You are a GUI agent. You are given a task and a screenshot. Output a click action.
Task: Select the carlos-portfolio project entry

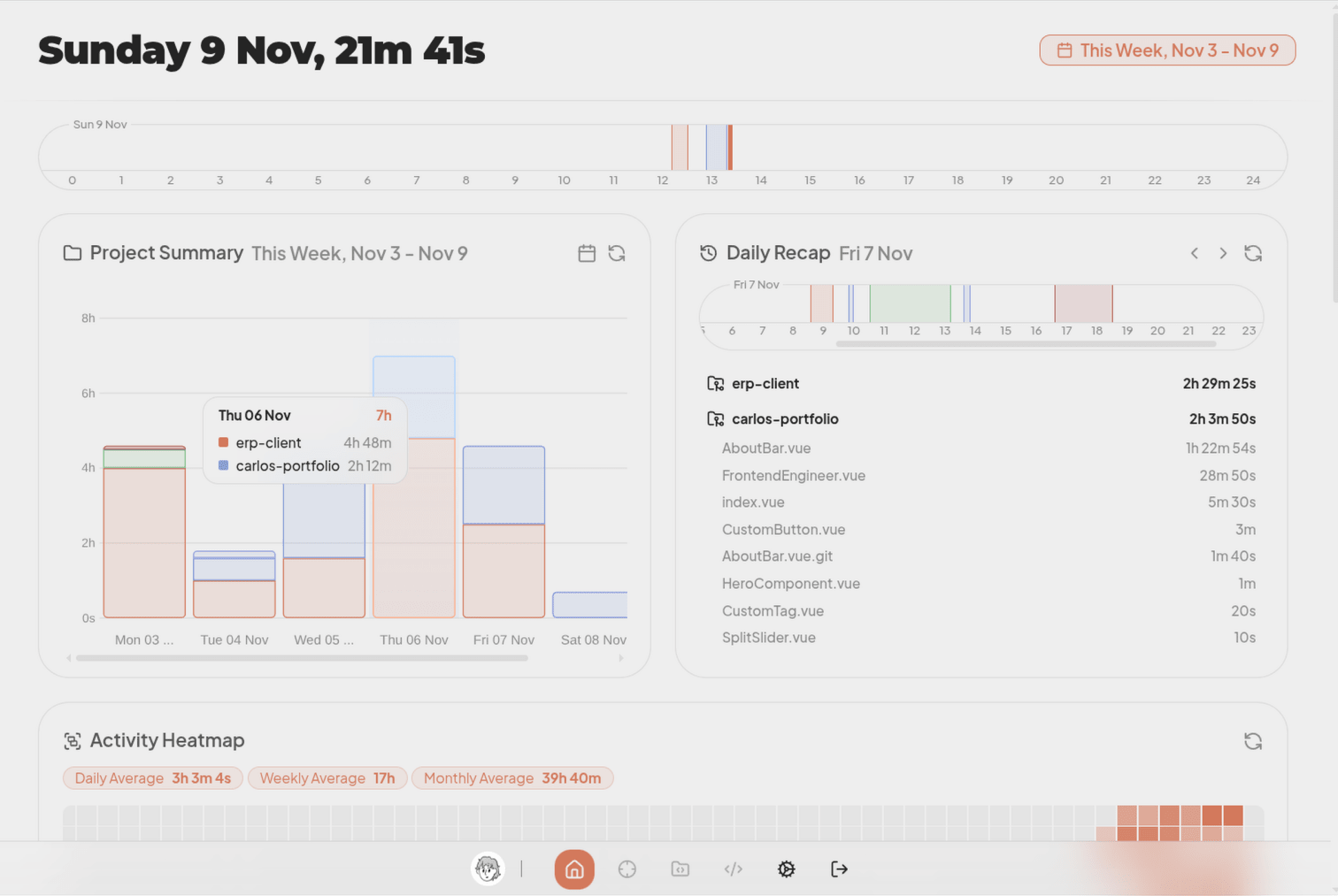coord(785,418)
